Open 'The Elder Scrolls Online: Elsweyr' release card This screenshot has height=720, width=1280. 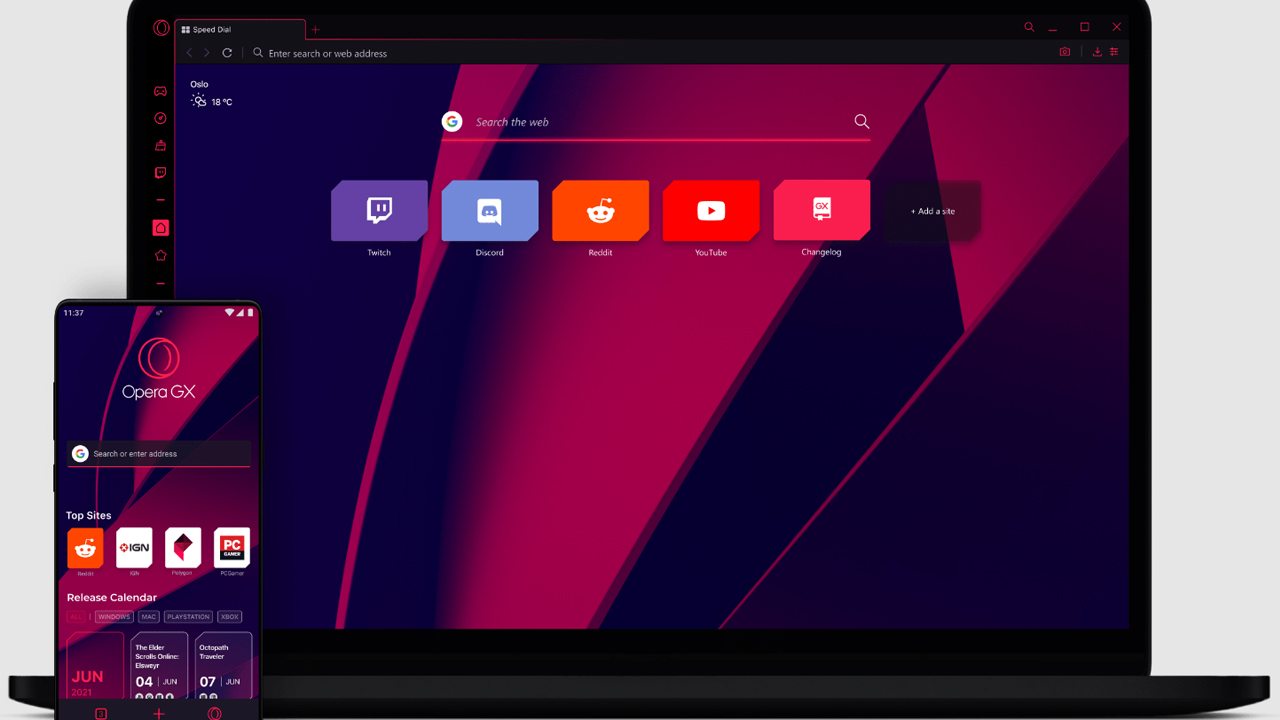tap(159, 666)
